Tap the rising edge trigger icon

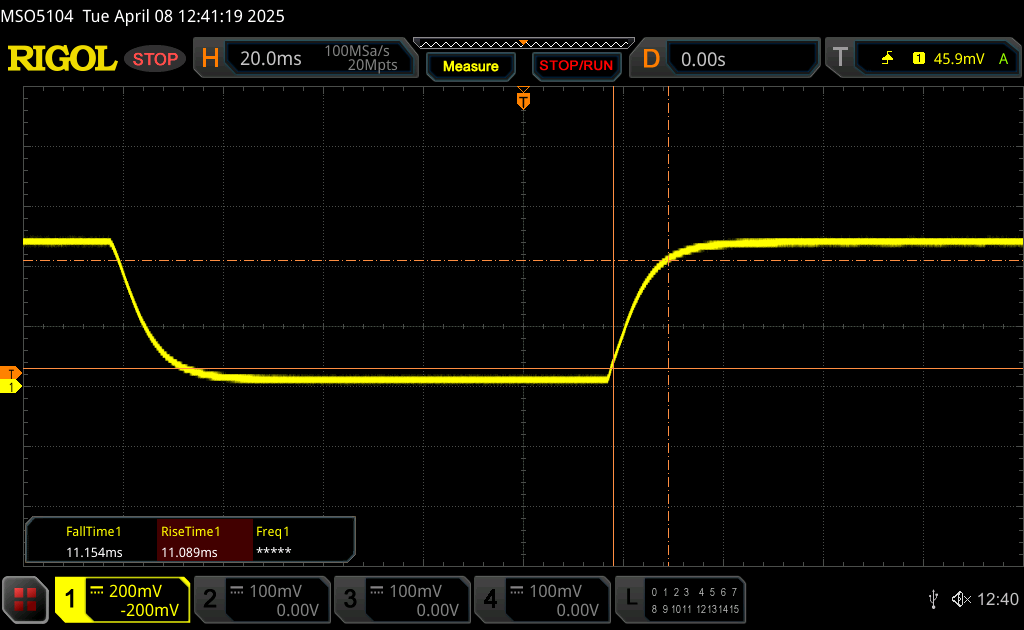pyautogui.click(x=887, y=59)
